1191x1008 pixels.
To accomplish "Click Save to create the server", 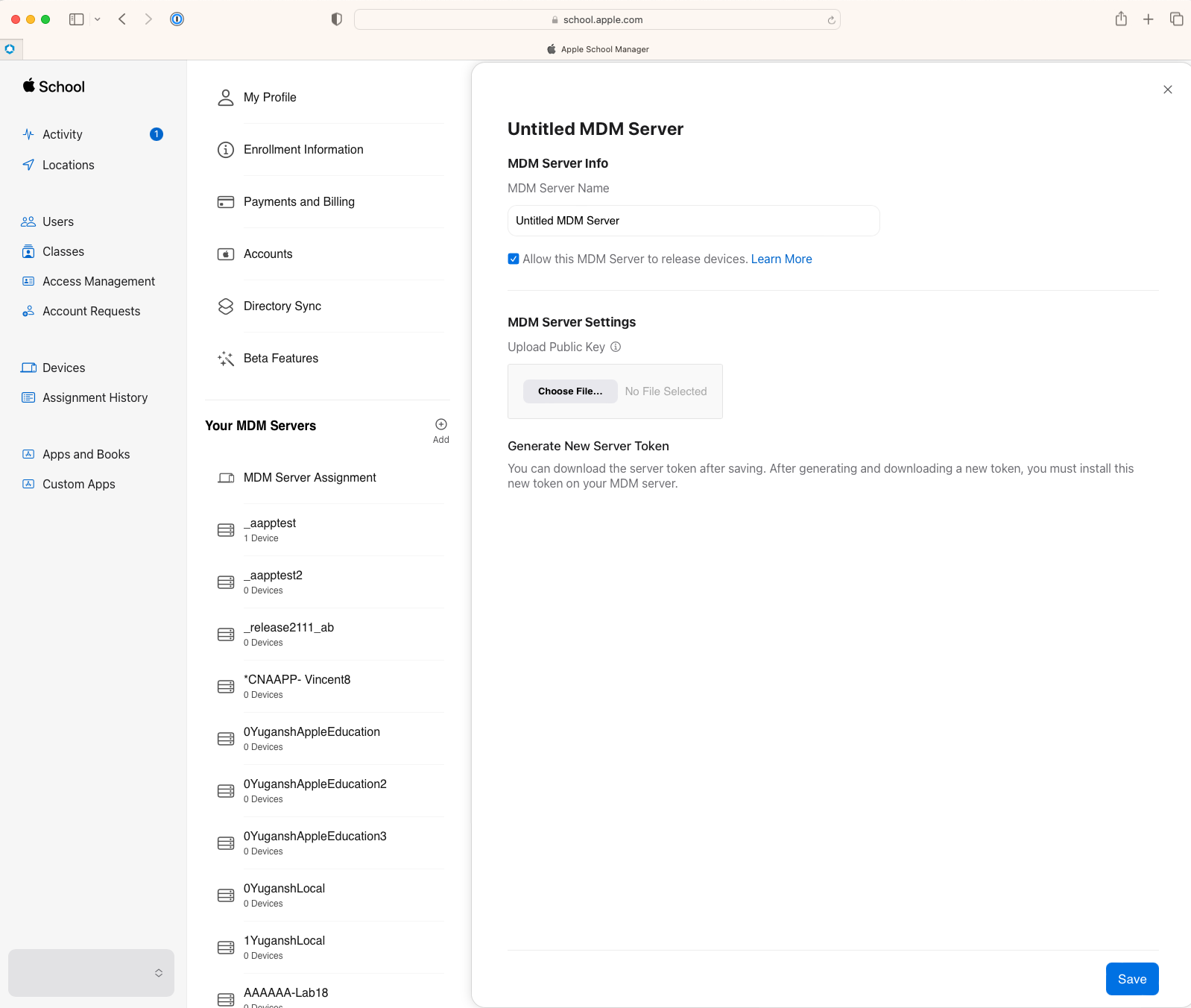I will pos(1132,979).
